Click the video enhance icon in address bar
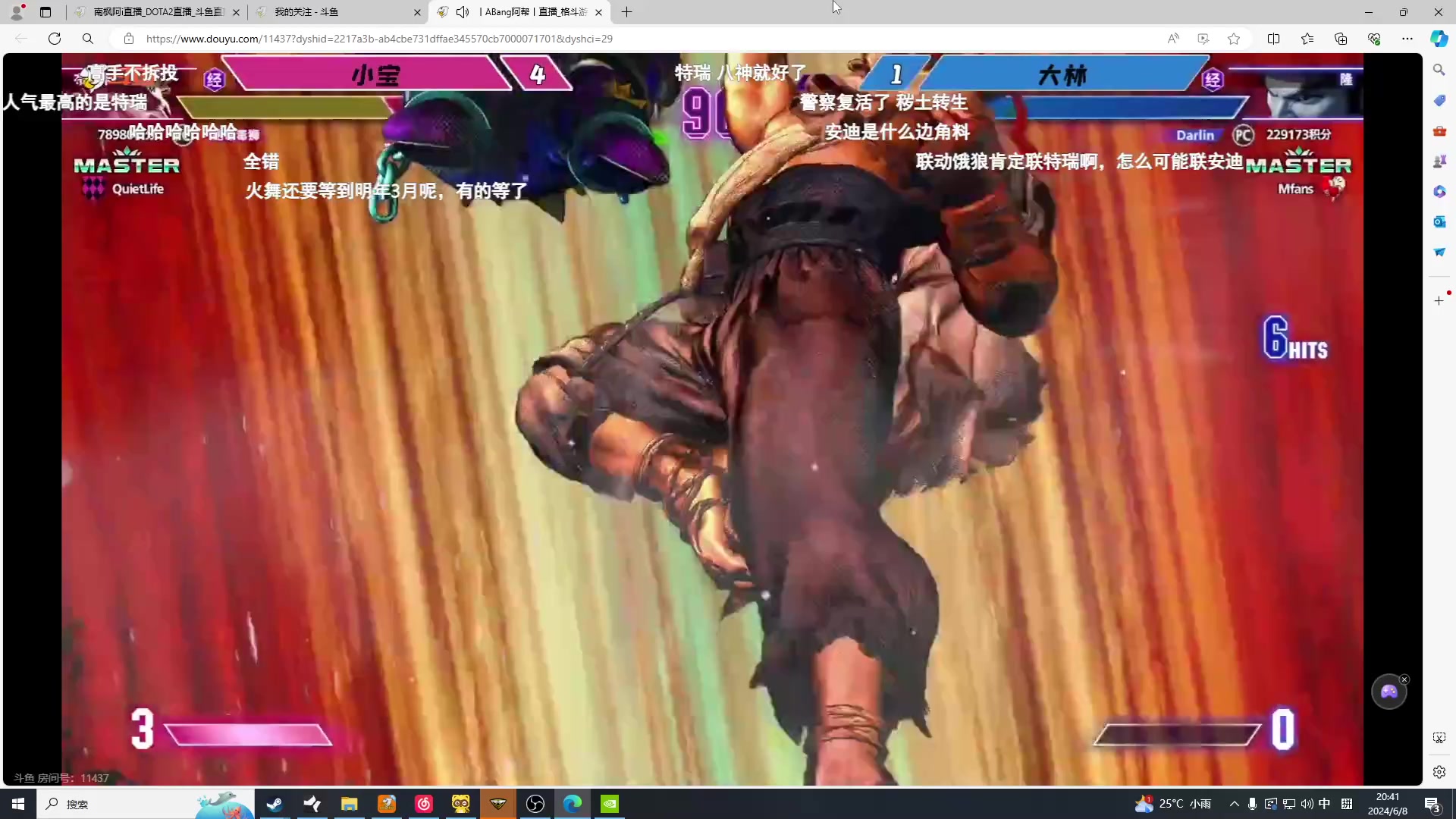This screenshot has height=819, width=1456. [1203, 39]
